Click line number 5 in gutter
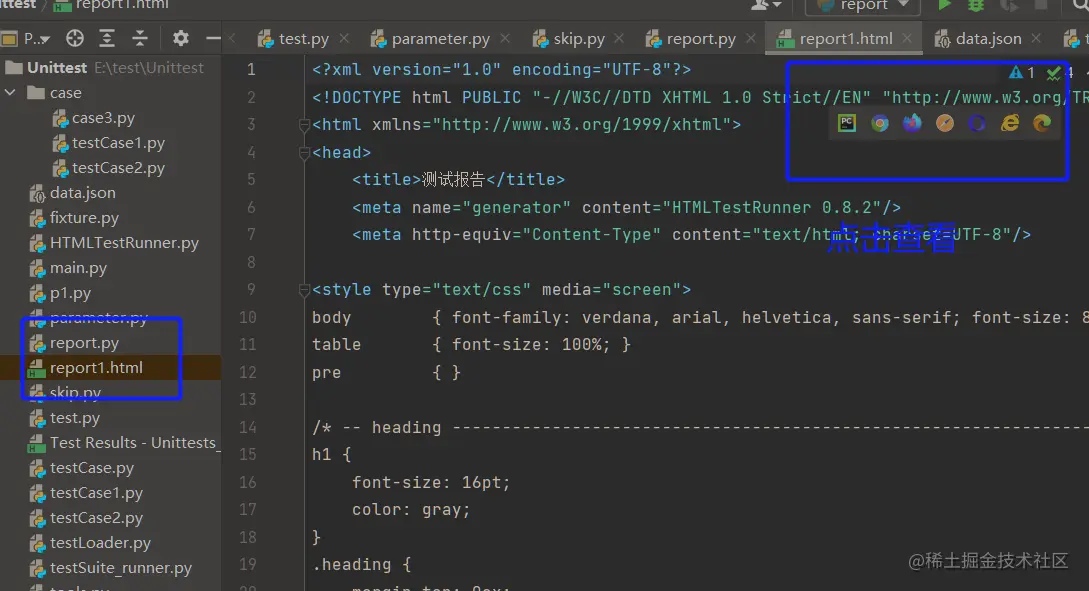 (x=251, y=180)
